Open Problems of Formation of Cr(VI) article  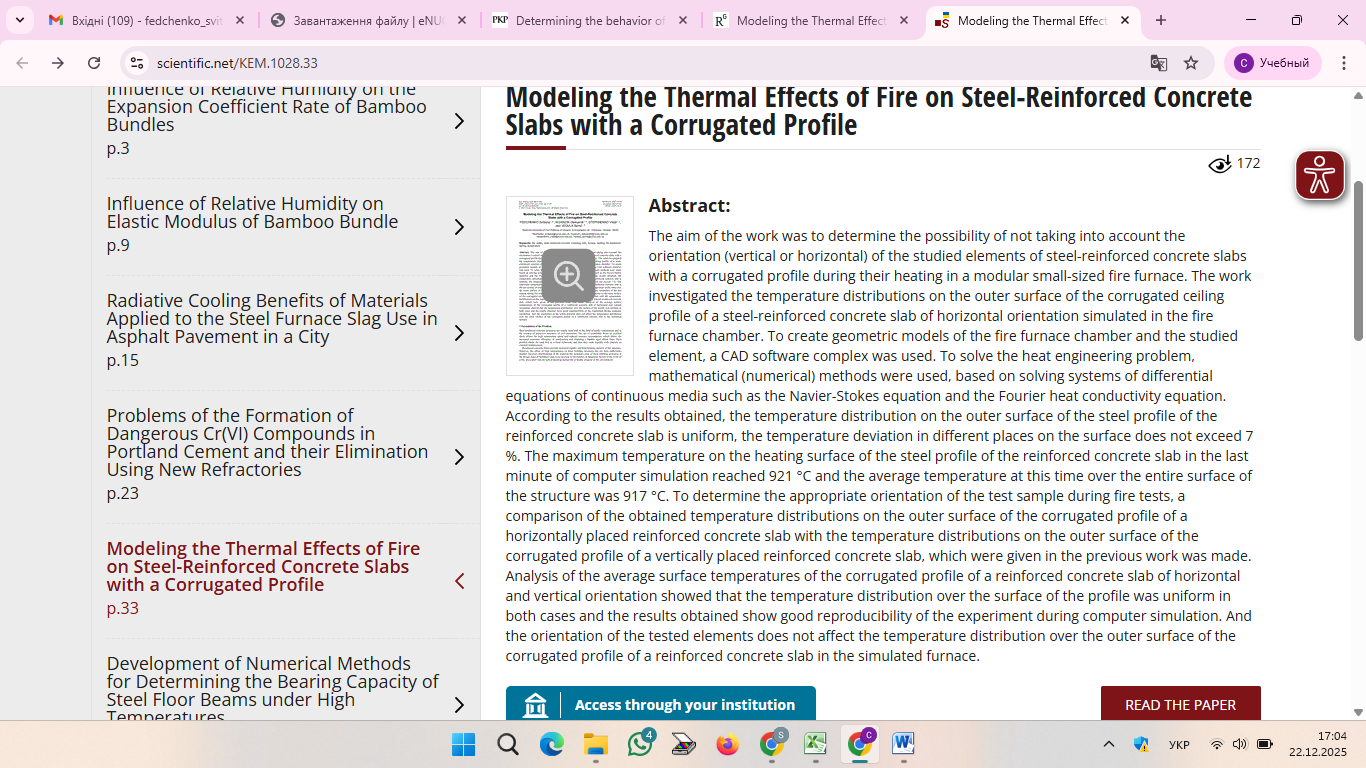267,442
